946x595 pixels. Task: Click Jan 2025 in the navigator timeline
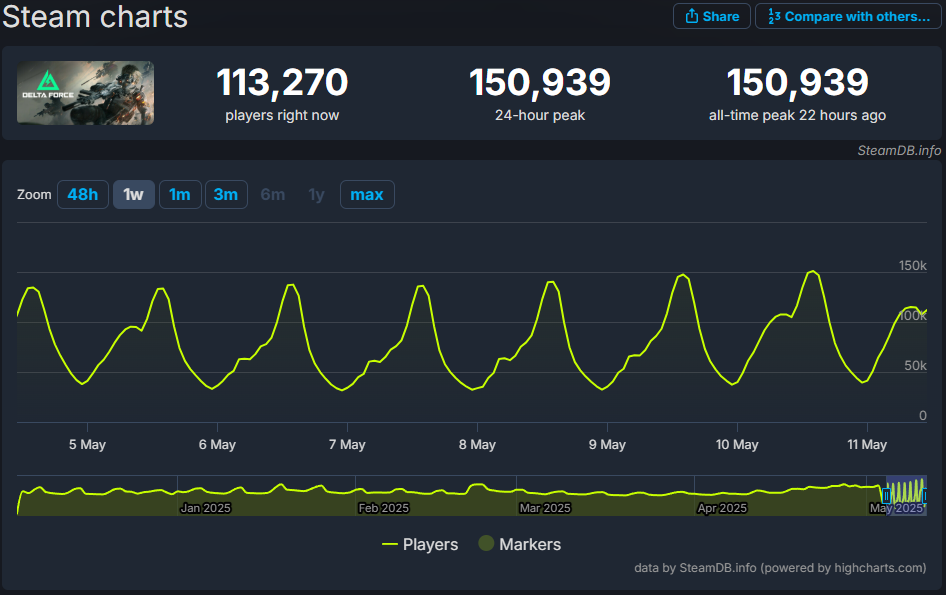[206, 508]
